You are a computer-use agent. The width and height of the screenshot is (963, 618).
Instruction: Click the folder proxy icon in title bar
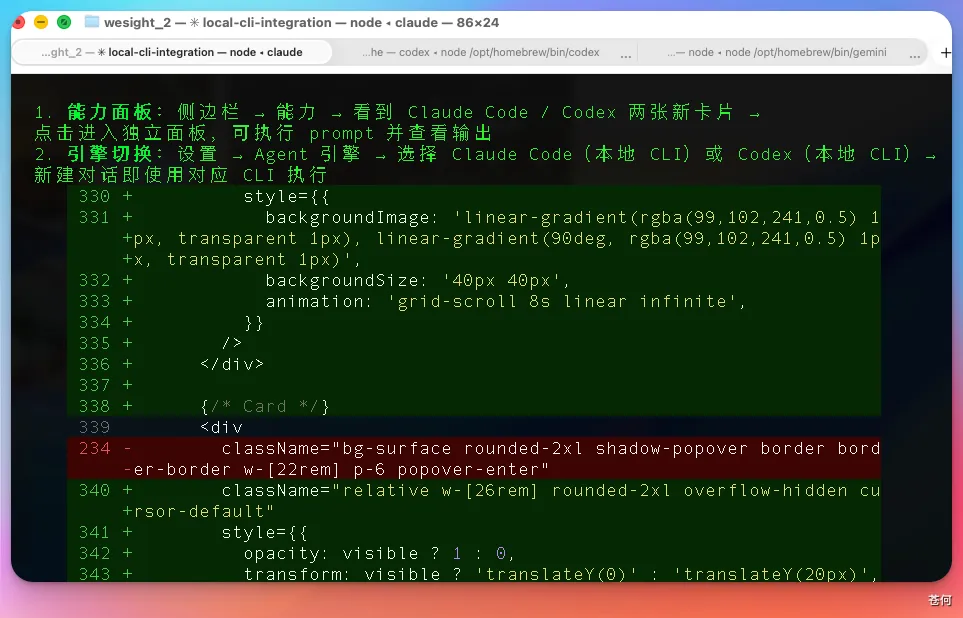[x=92, y=21]
